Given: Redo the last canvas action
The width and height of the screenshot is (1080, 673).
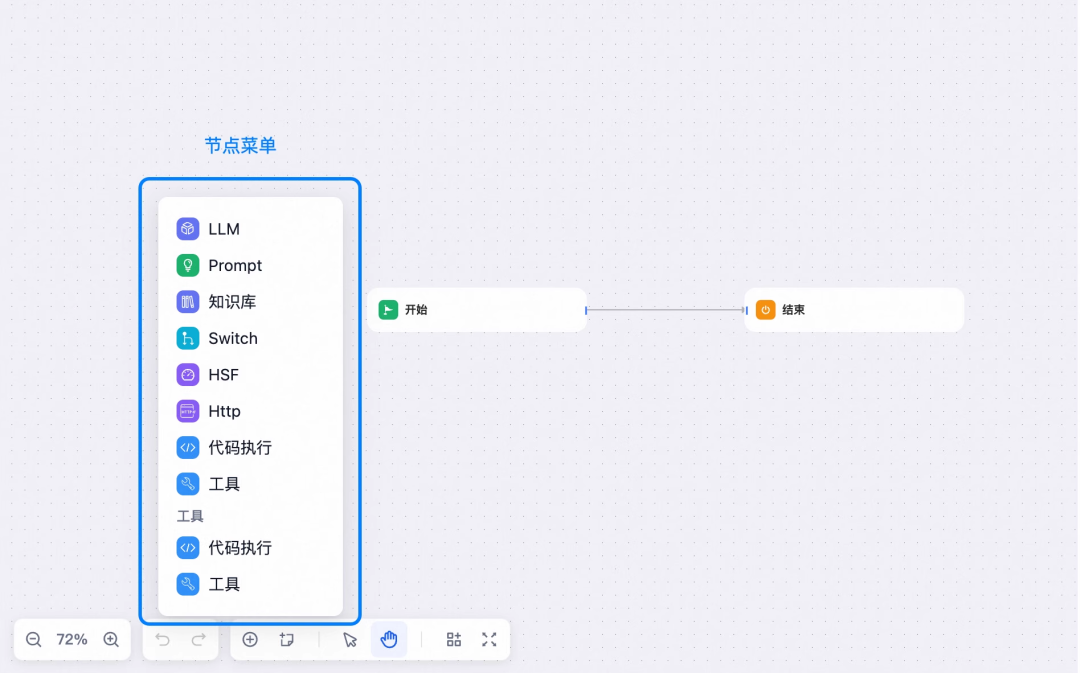Looking at the screenshot, I should tap(198, 640).
